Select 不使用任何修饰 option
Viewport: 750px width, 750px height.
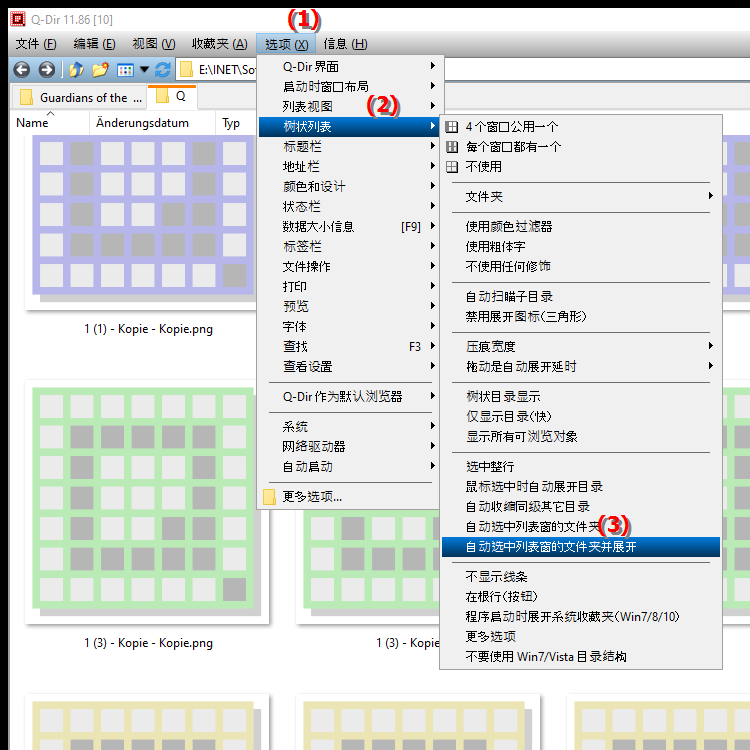581,266
